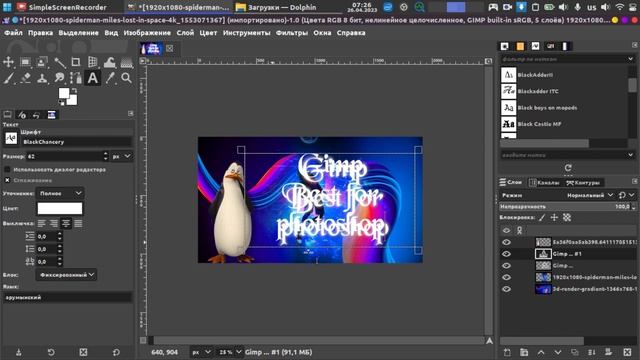
Task: Hide the topmost 5a36f0aa layer eye
Action: (x=507, y=242)
